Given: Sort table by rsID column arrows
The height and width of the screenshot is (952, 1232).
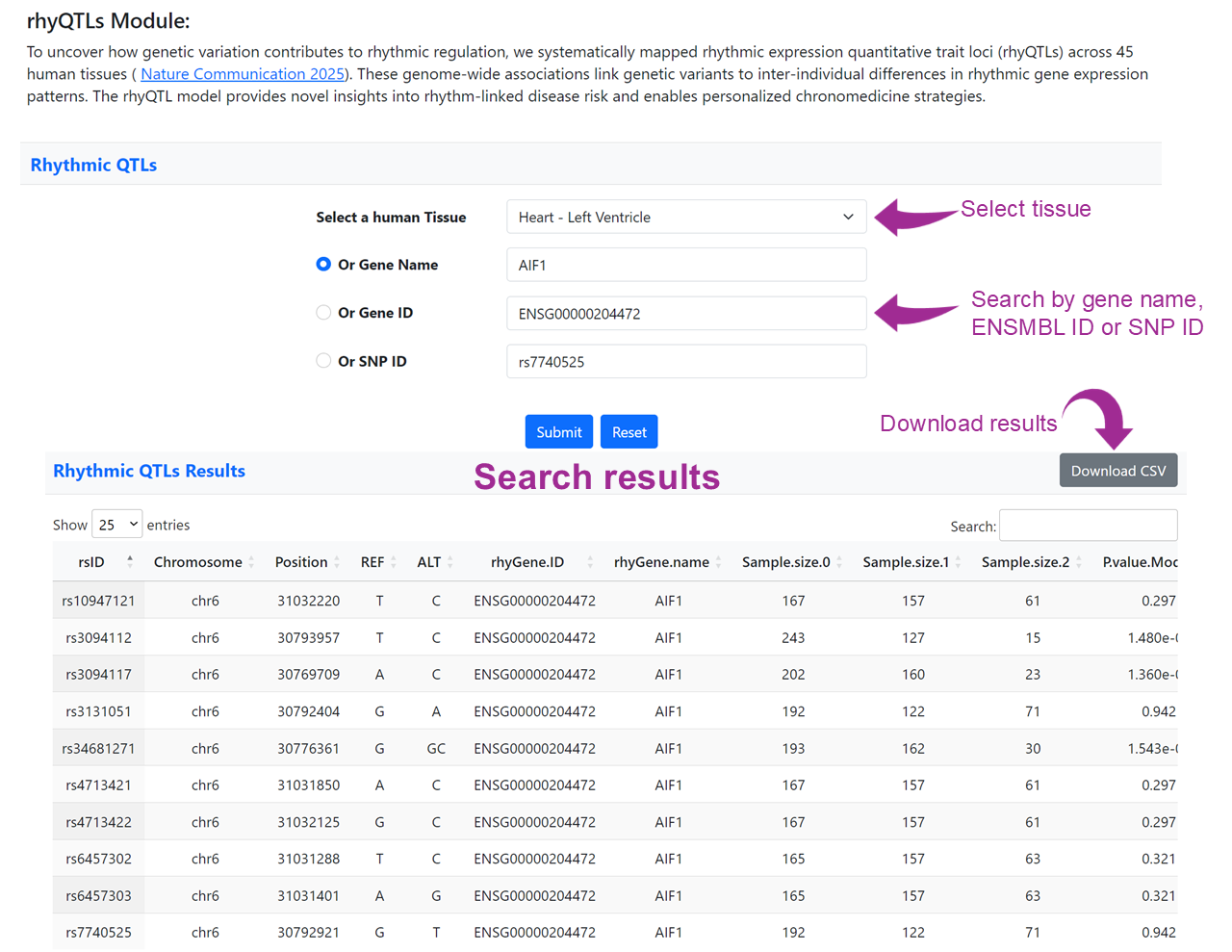Looking at the screenshot, I should coord(130,562).
